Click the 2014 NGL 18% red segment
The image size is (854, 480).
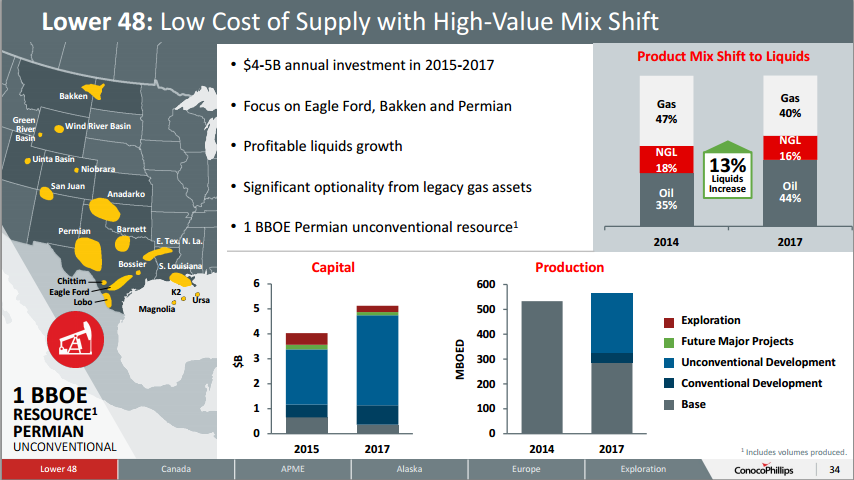pyautogui.click(x=666, y=160)
